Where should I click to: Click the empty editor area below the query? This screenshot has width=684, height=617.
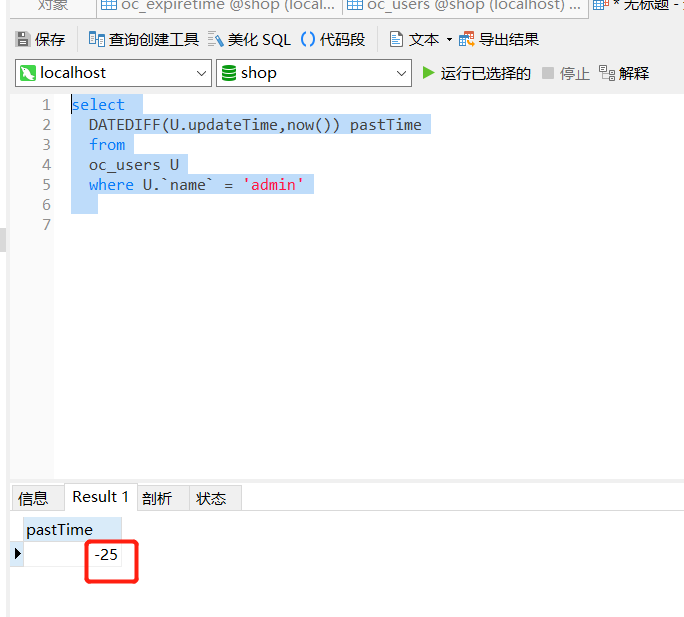coord(369,349)
